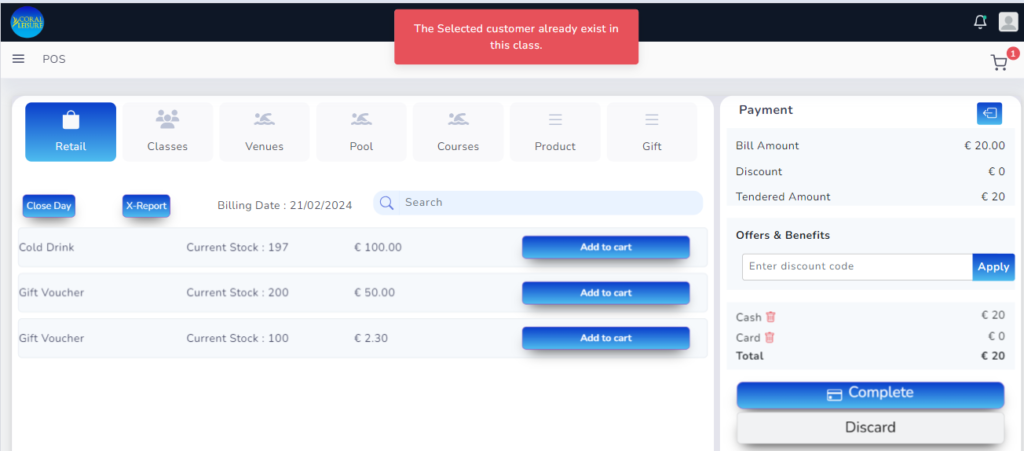1024x451 pixels.
Task: Open the X-Report
Action: (x=146, y=206)
